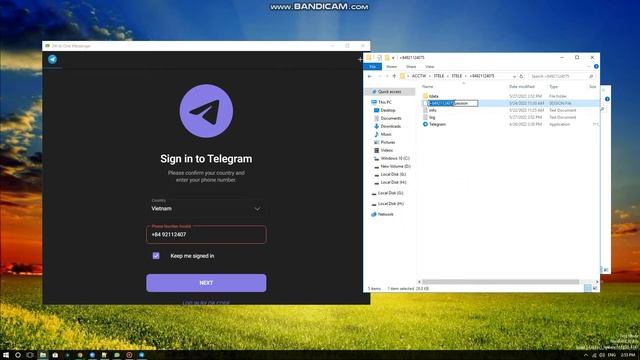Viewport: 640px width, 360px height.
Task: Switch to details view via status bar icon
Action: [x=587, y=288]
